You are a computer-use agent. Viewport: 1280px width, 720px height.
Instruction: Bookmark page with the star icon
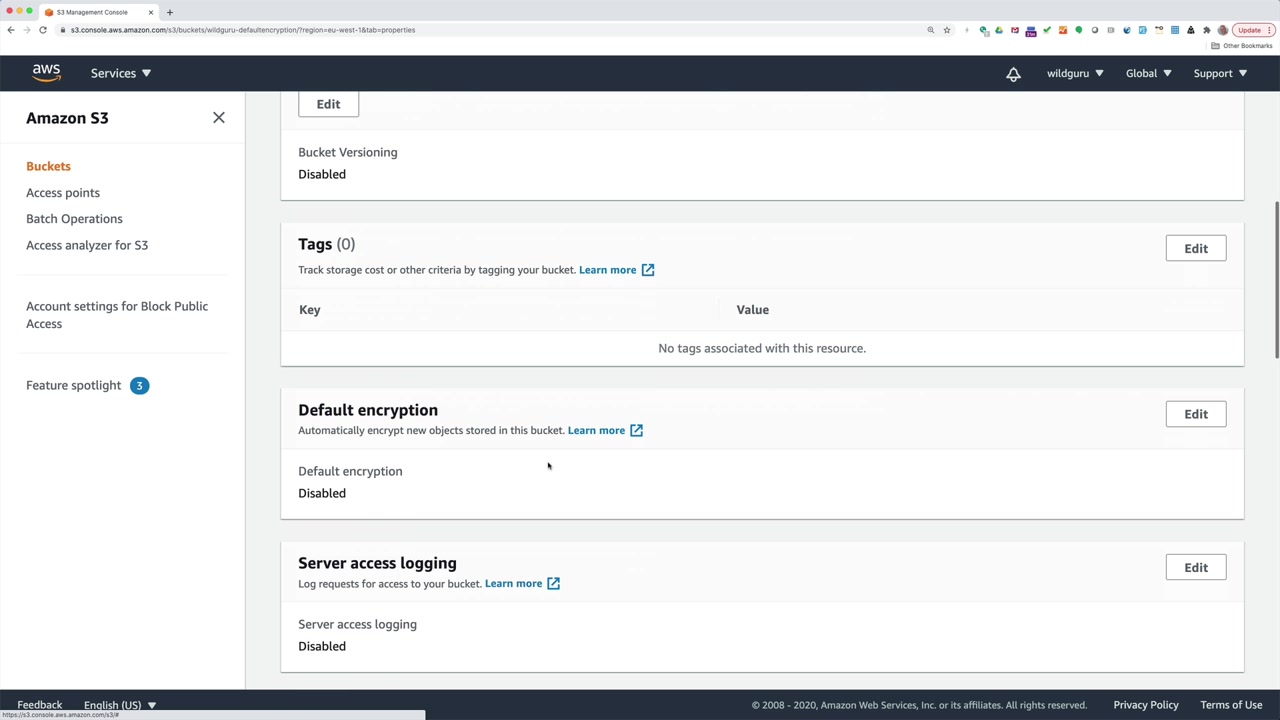tap(947, 30)
